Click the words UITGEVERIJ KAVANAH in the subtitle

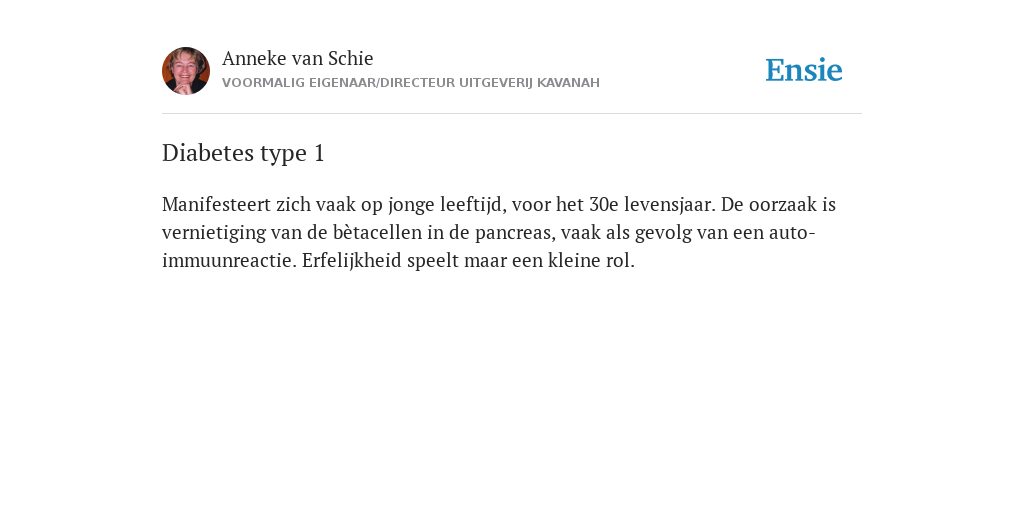click(x=529, y=83)
